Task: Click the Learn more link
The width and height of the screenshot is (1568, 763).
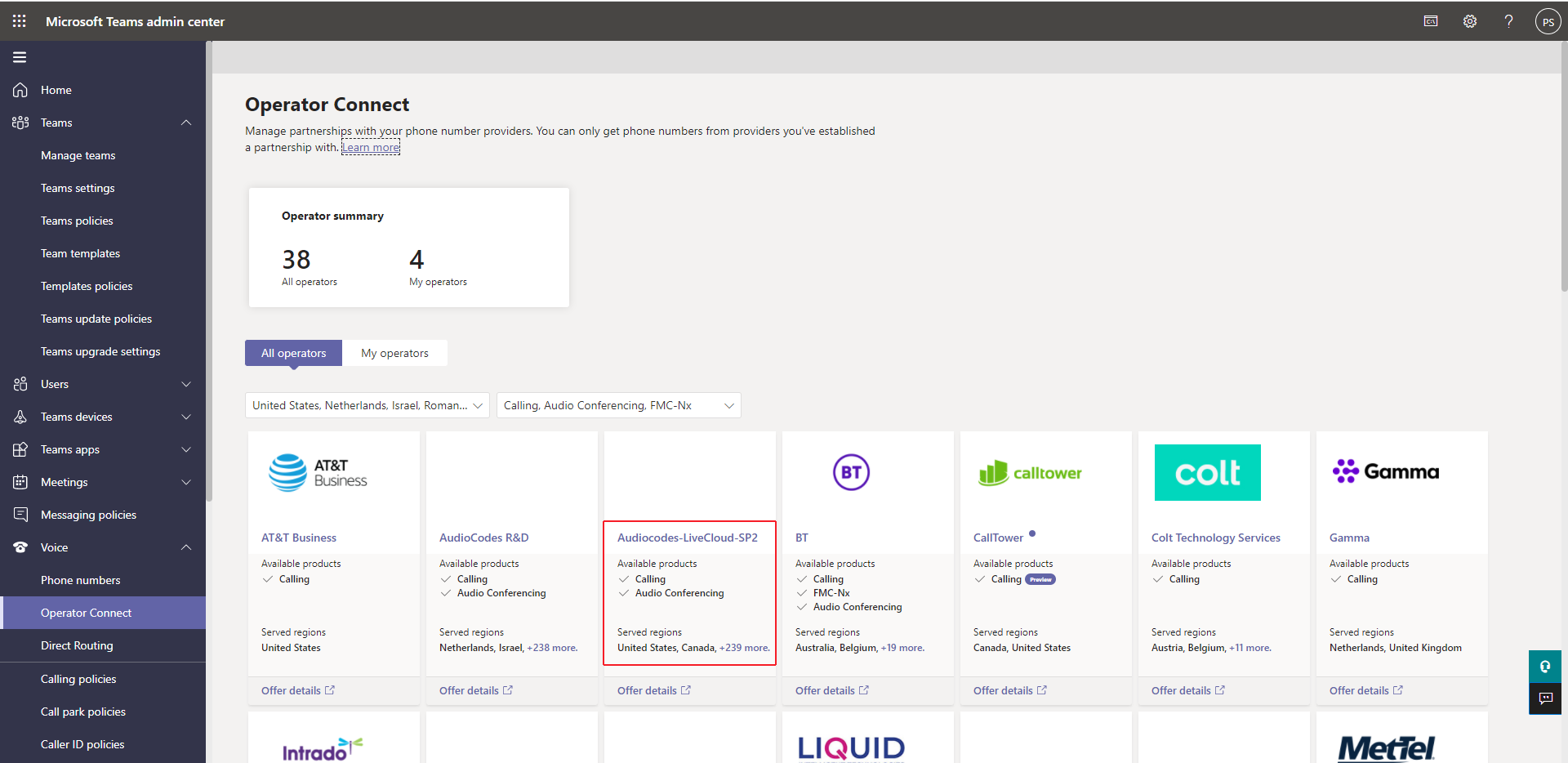Action: coord(371,148)
